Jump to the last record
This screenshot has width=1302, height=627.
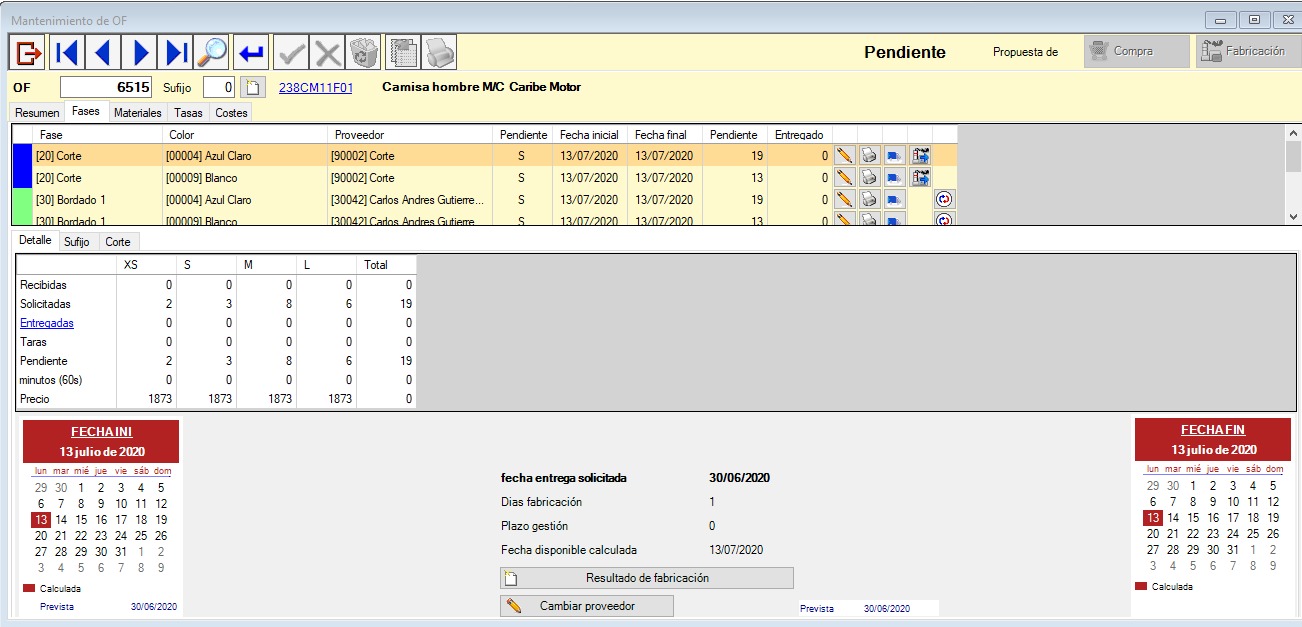click(176, 52)
